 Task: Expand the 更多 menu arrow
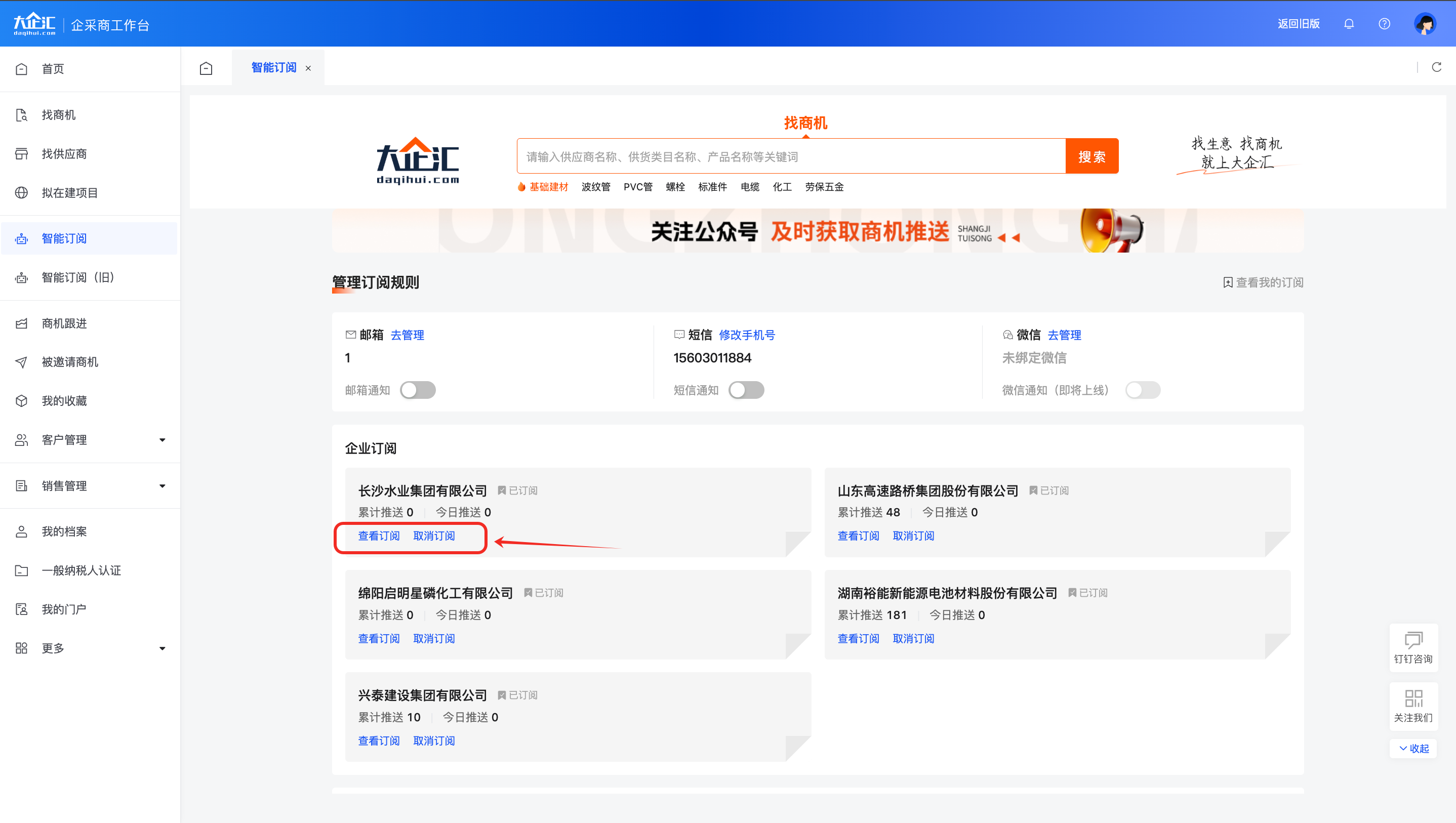[x=162, y=648]
